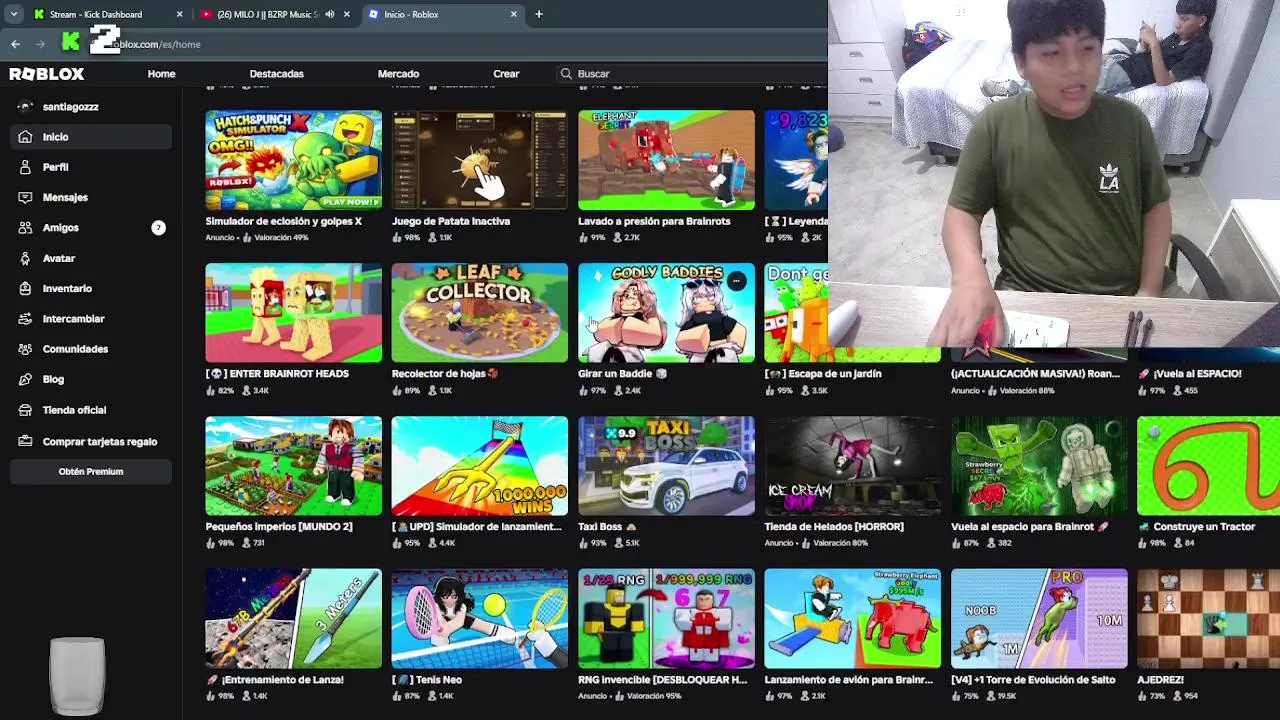Open Lavado a presión para Brainrots thumbnail
This screenshot has height=720, width=1280.
click(x=666, y=160)
